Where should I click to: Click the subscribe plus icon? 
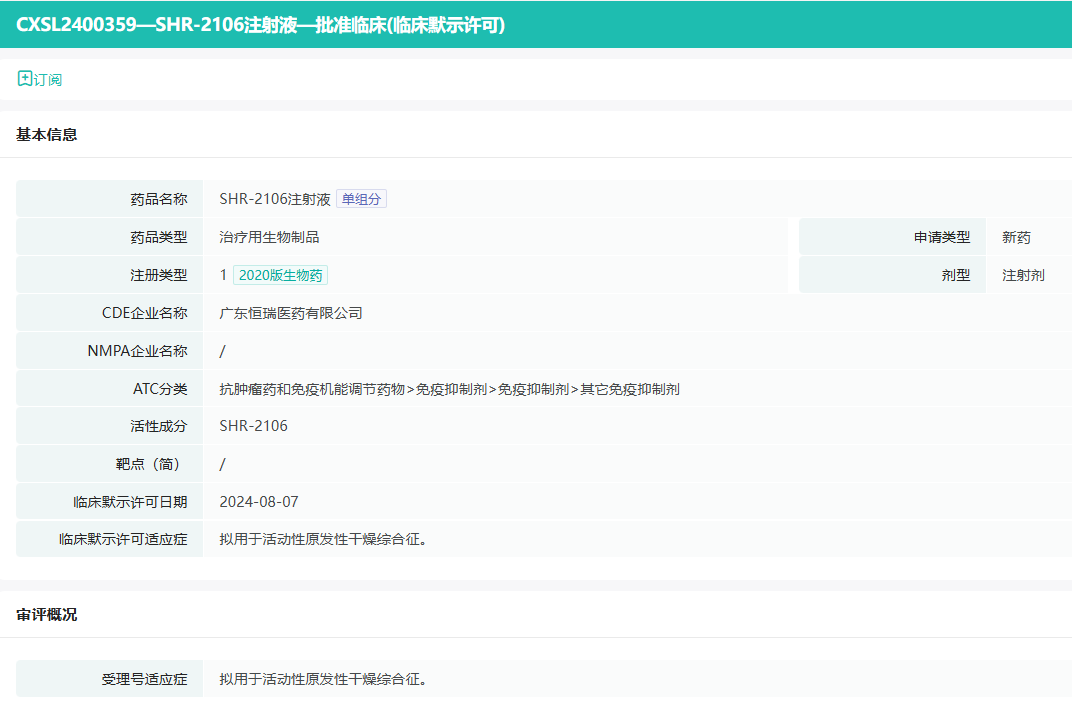click(25, 78)
